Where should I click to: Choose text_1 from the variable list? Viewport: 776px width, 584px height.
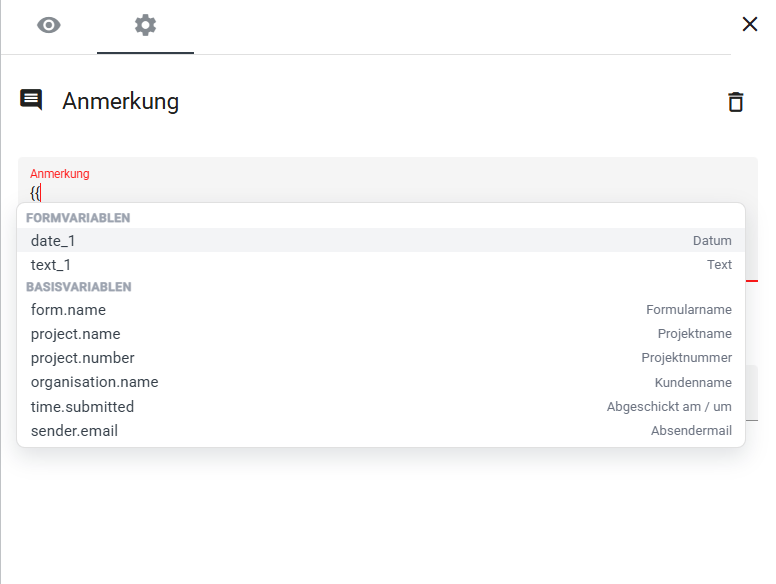pos(51,265)
